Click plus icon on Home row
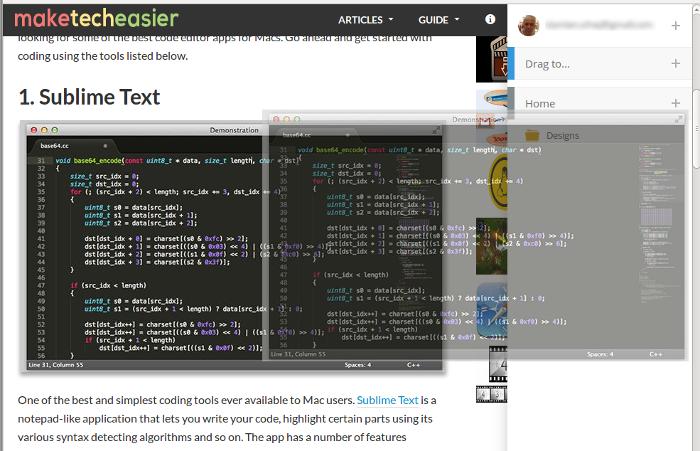The image size is (700, 451). click(675, 103)
